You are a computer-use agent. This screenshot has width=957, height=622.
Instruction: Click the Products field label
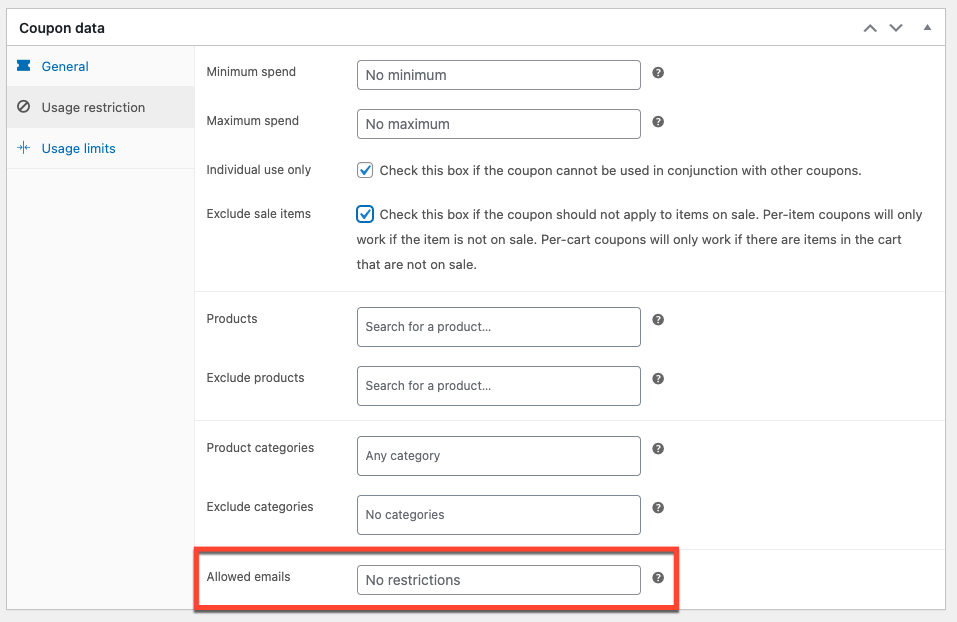tap(232, 319)
